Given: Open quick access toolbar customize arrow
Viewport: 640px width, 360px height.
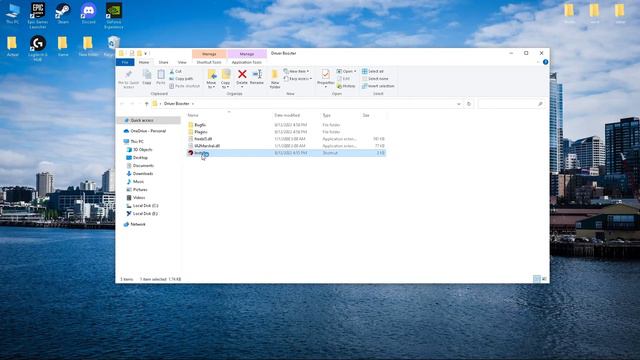Looking at the screenshot, I should pos(146,53).
